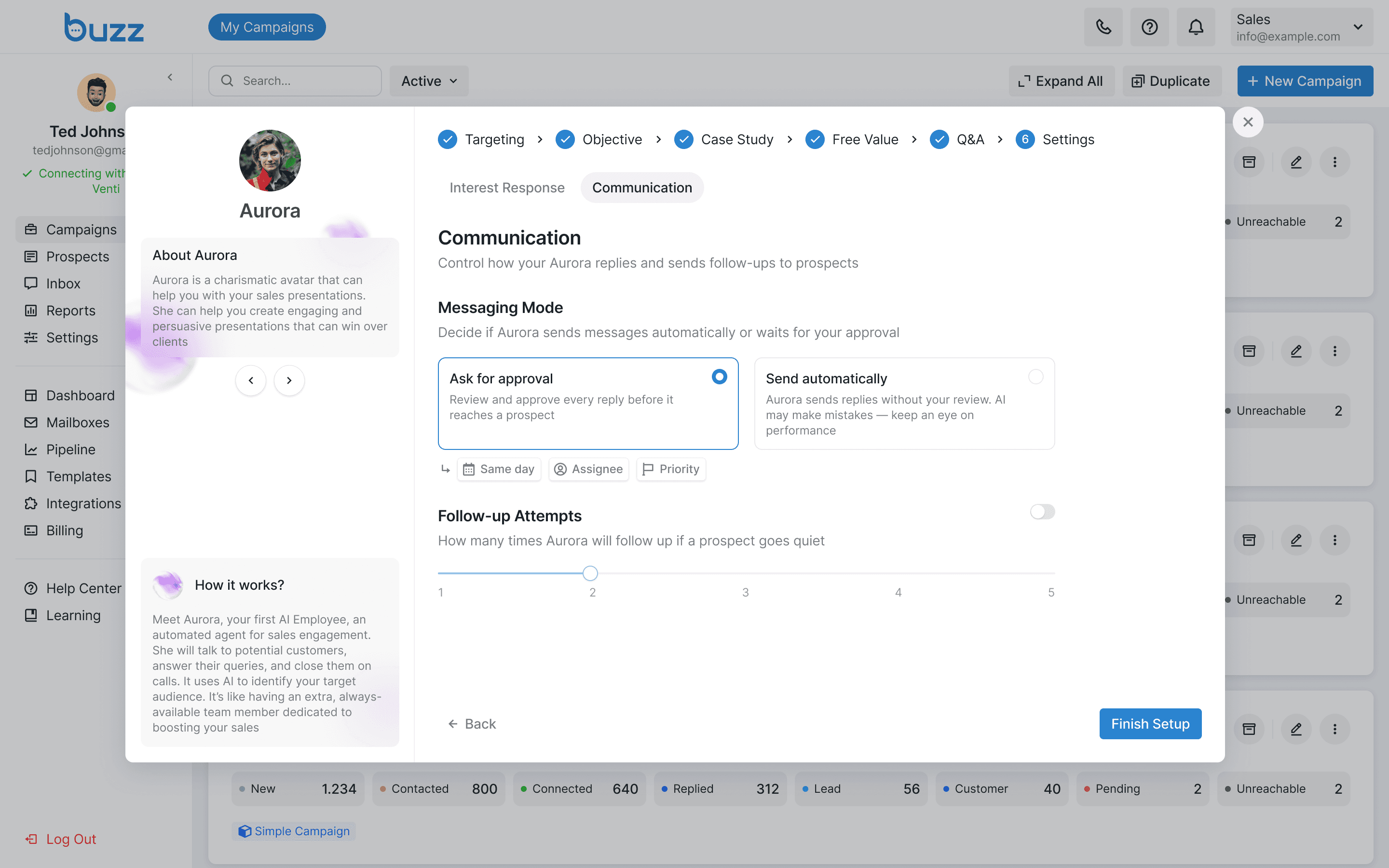The width and height of the screenshot is (1389, 868).
Task: Open Campaigns in the sidebar
Action: click(x=70, y=230)
